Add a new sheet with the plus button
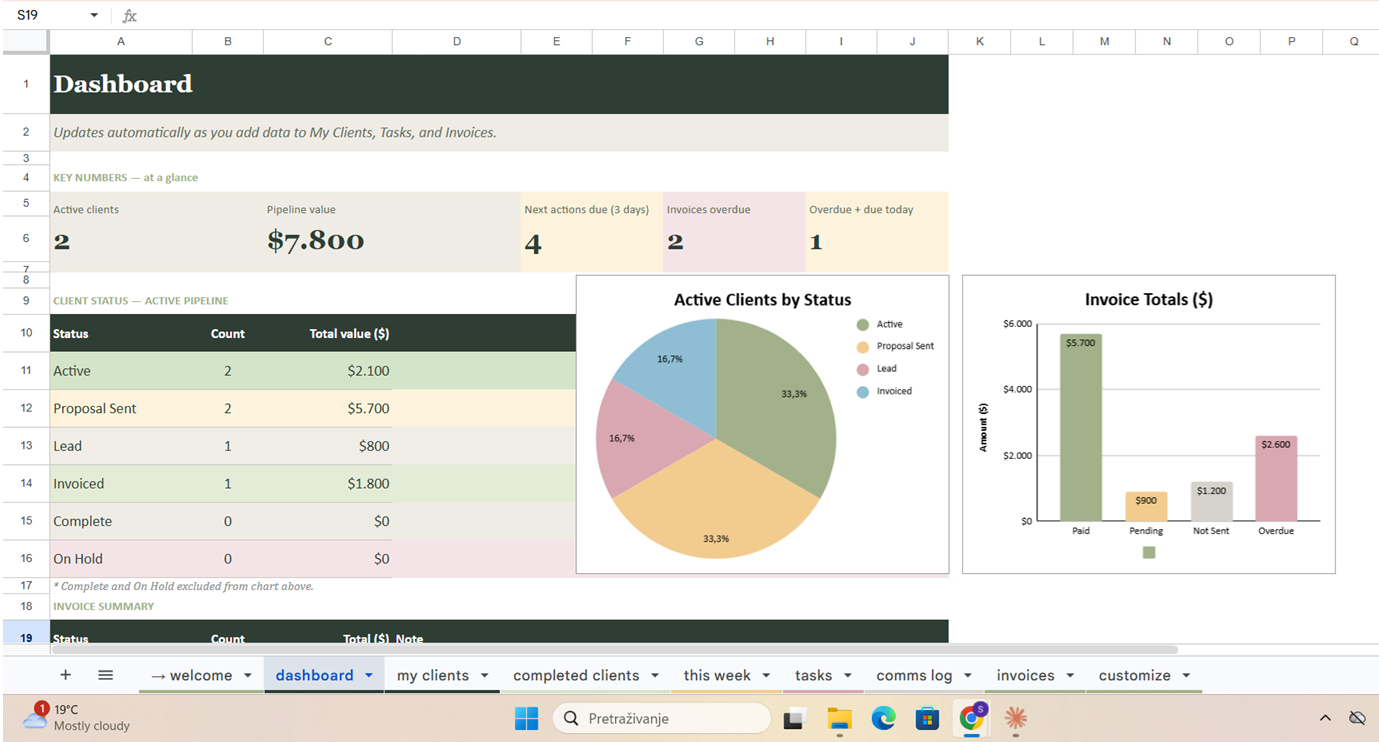This screenshot has width=1379, height=742. tap(66, 675)
